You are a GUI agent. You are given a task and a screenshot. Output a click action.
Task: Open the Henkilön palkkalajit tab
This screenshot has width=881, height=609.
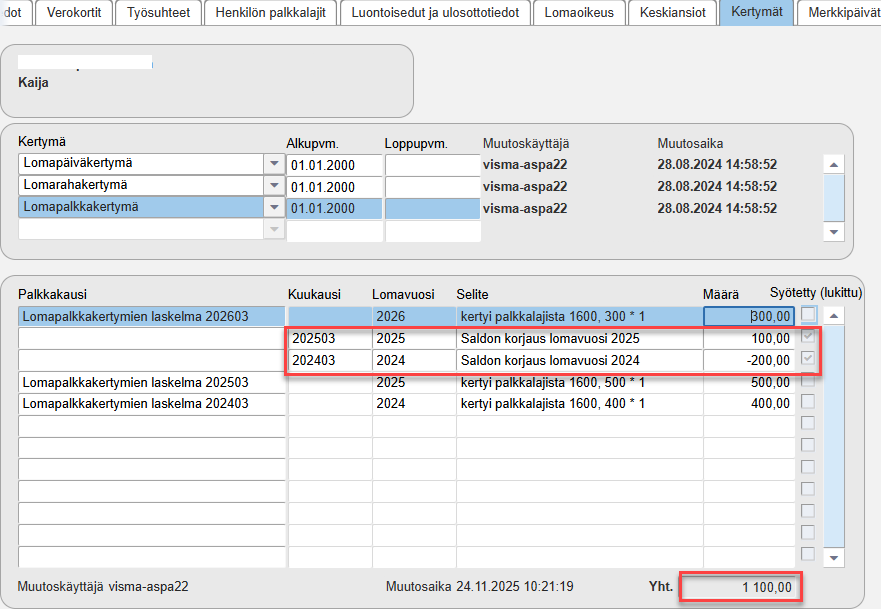[270, 12]
